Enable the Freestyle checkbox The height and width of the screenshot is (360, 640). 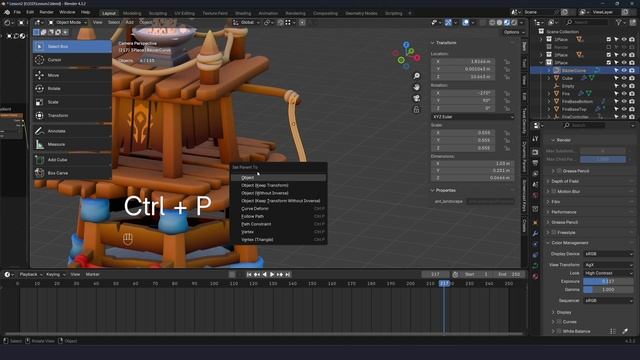pyautogui.click(x=554, y=233)
